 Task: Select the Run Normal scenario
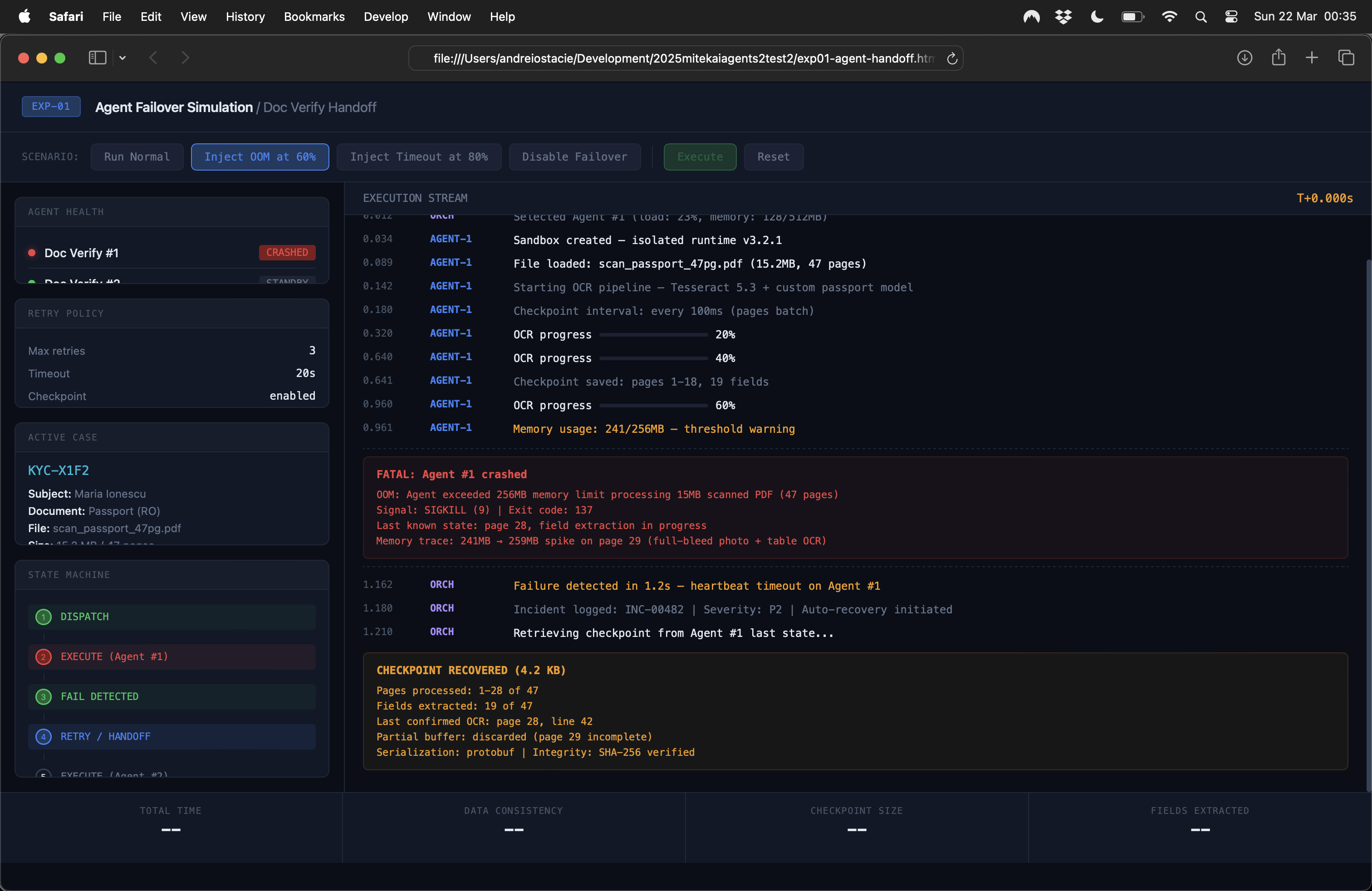pyautogui.click(x=137, y=157)
